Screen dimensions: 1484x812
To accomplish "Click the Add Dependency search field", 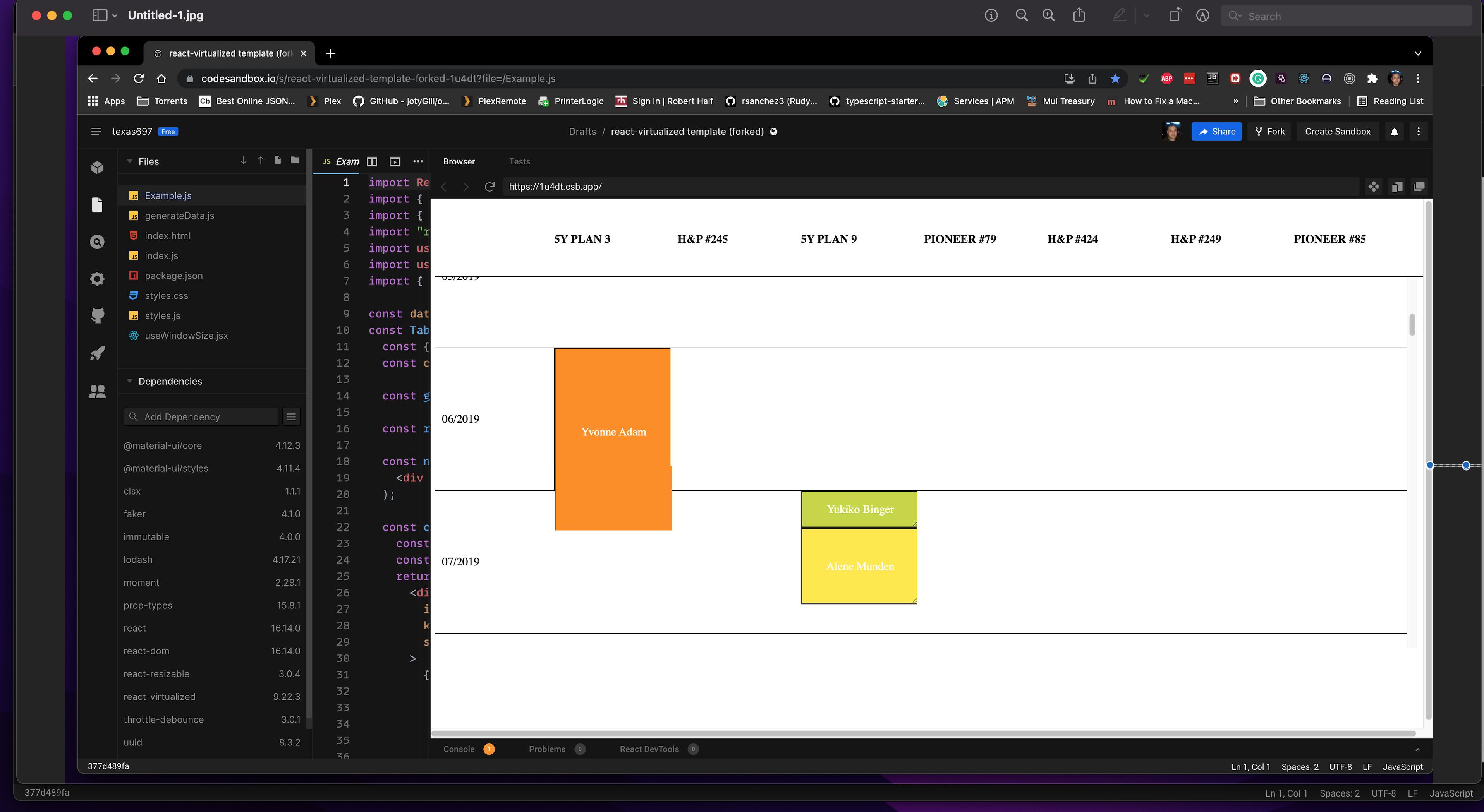I will coord(202,417).
